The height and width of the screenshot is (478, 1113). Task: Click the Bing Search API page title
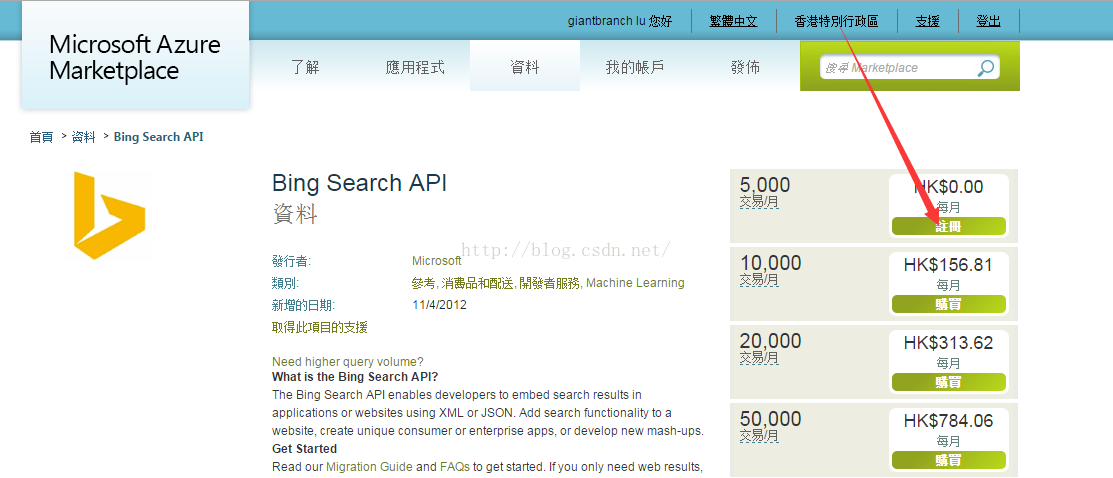359,183
